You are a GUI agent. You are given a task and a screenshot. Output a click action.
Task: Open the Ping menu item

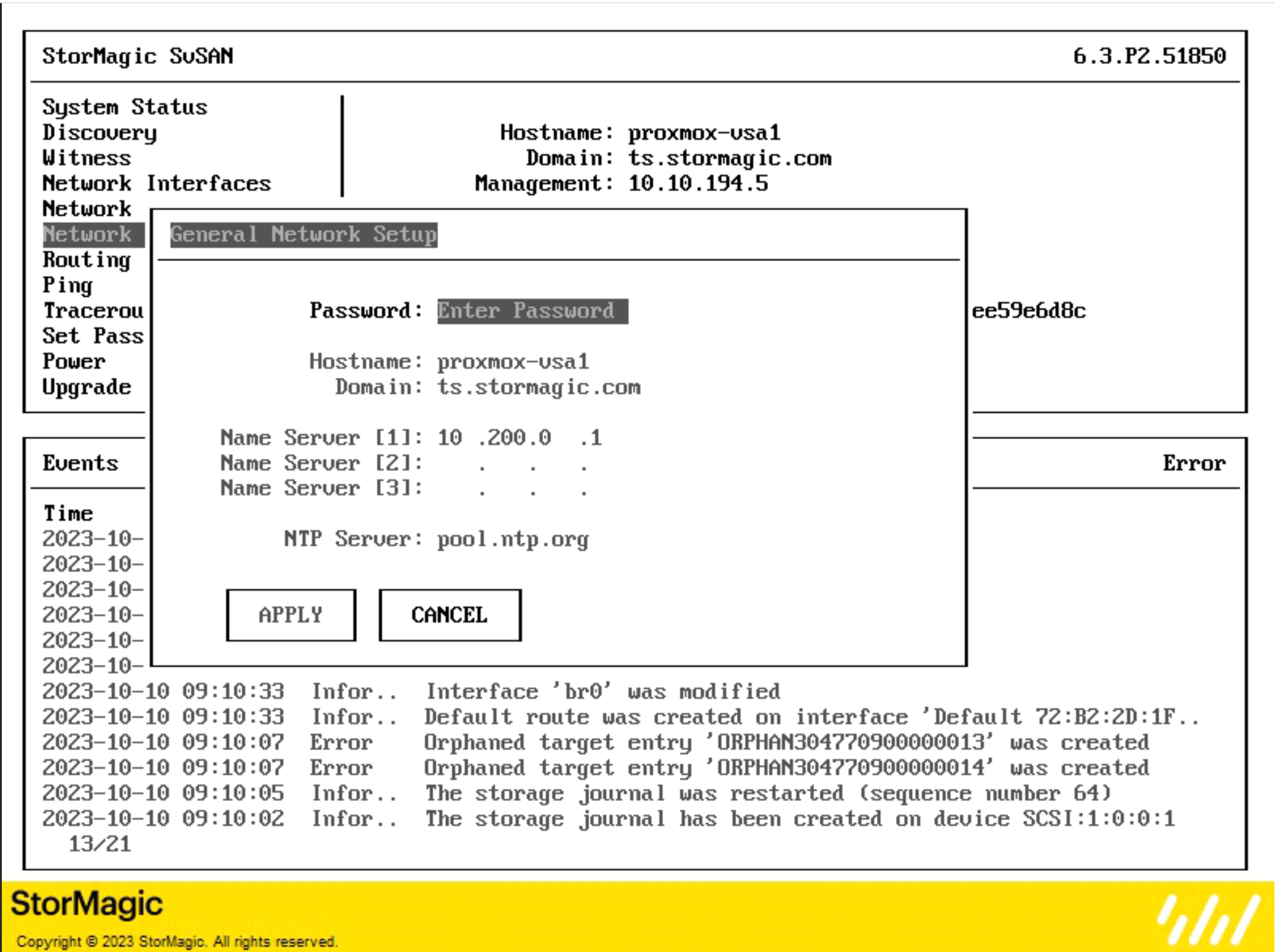tap(68, 286)
